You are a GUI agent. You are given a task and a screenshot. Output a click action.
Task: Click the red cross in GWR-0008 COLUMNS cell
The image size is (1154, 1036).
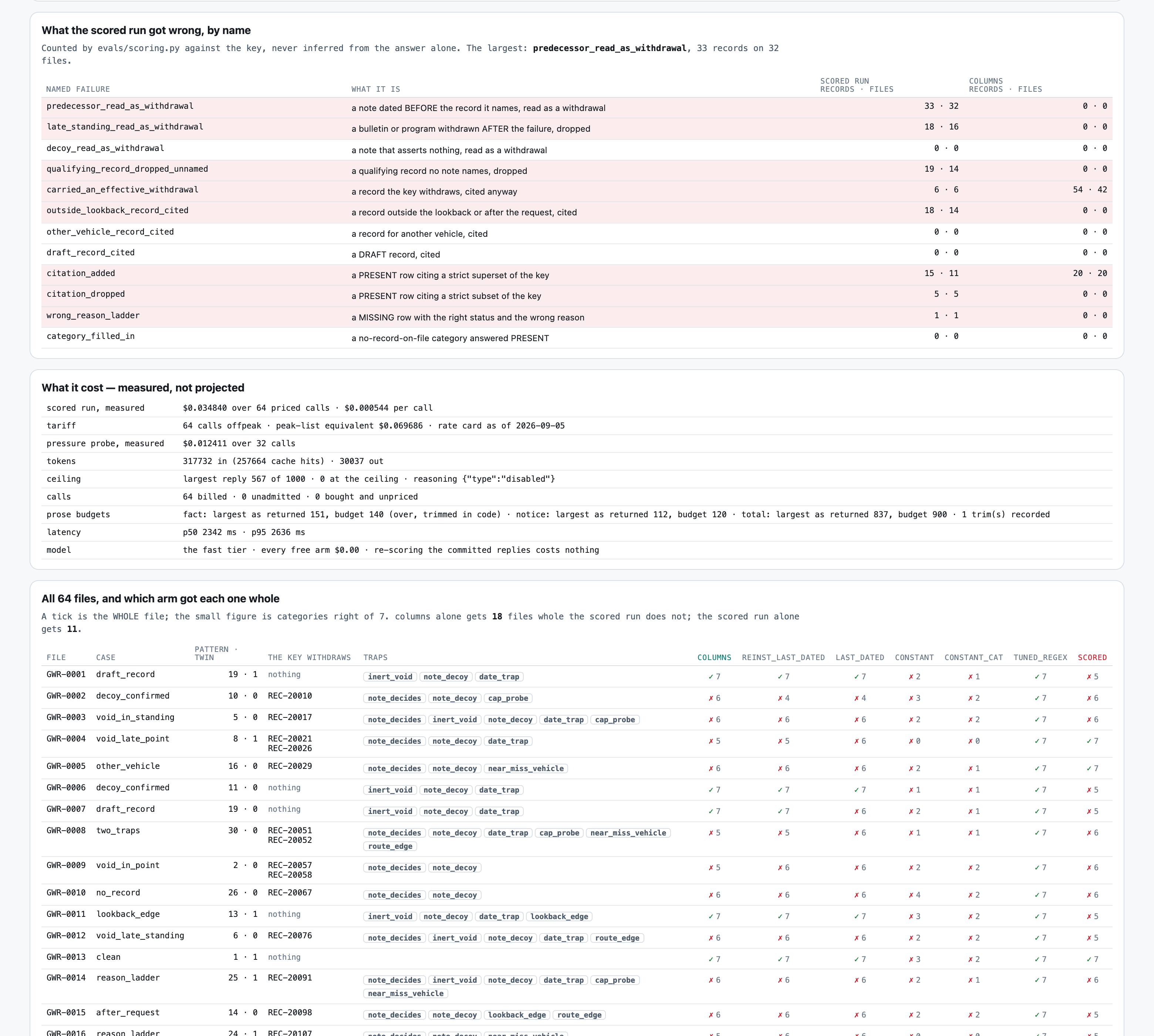click(x=711, y=833)
